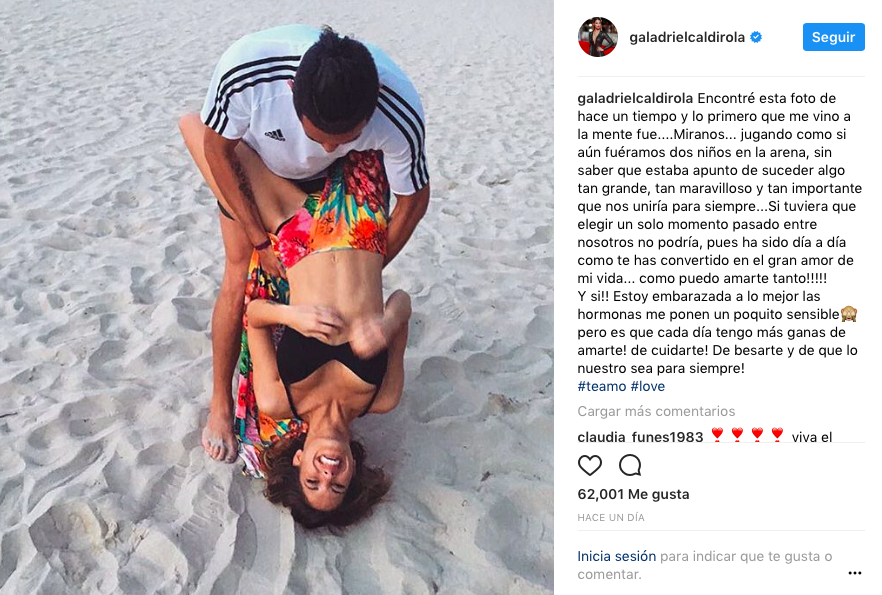The image size is (882, 595).
Task: Load more comments via Cargar más comentarios
Action: pos(656,411)
